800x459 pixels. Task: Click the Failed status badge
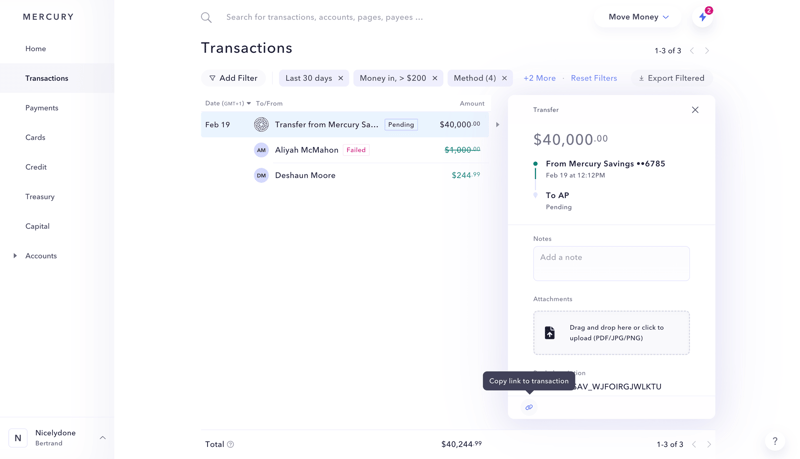pyautogui.click(x=356, y=150)
